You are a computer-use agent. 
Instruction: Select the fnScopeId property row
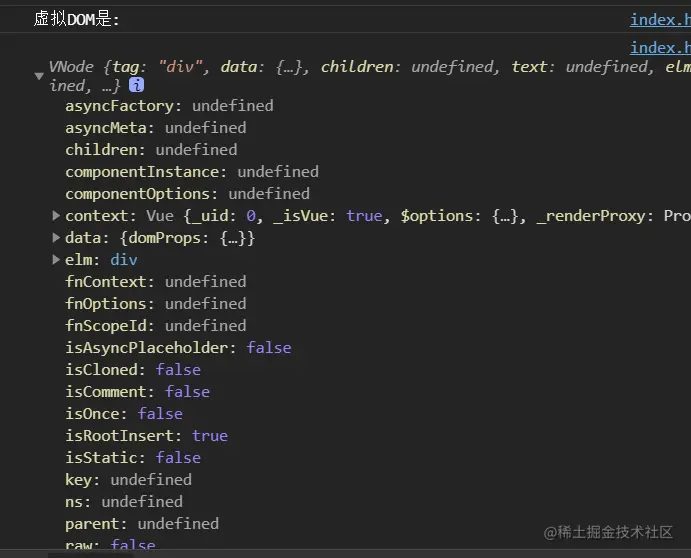tap(155, 326)
